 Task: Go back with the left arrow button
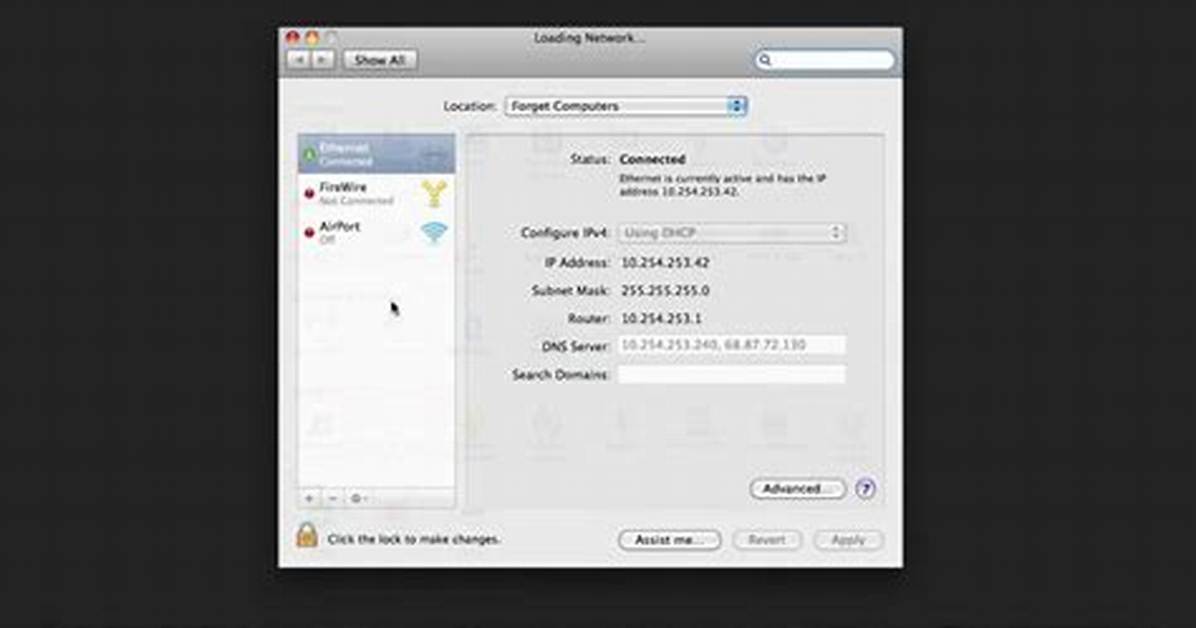298,60
